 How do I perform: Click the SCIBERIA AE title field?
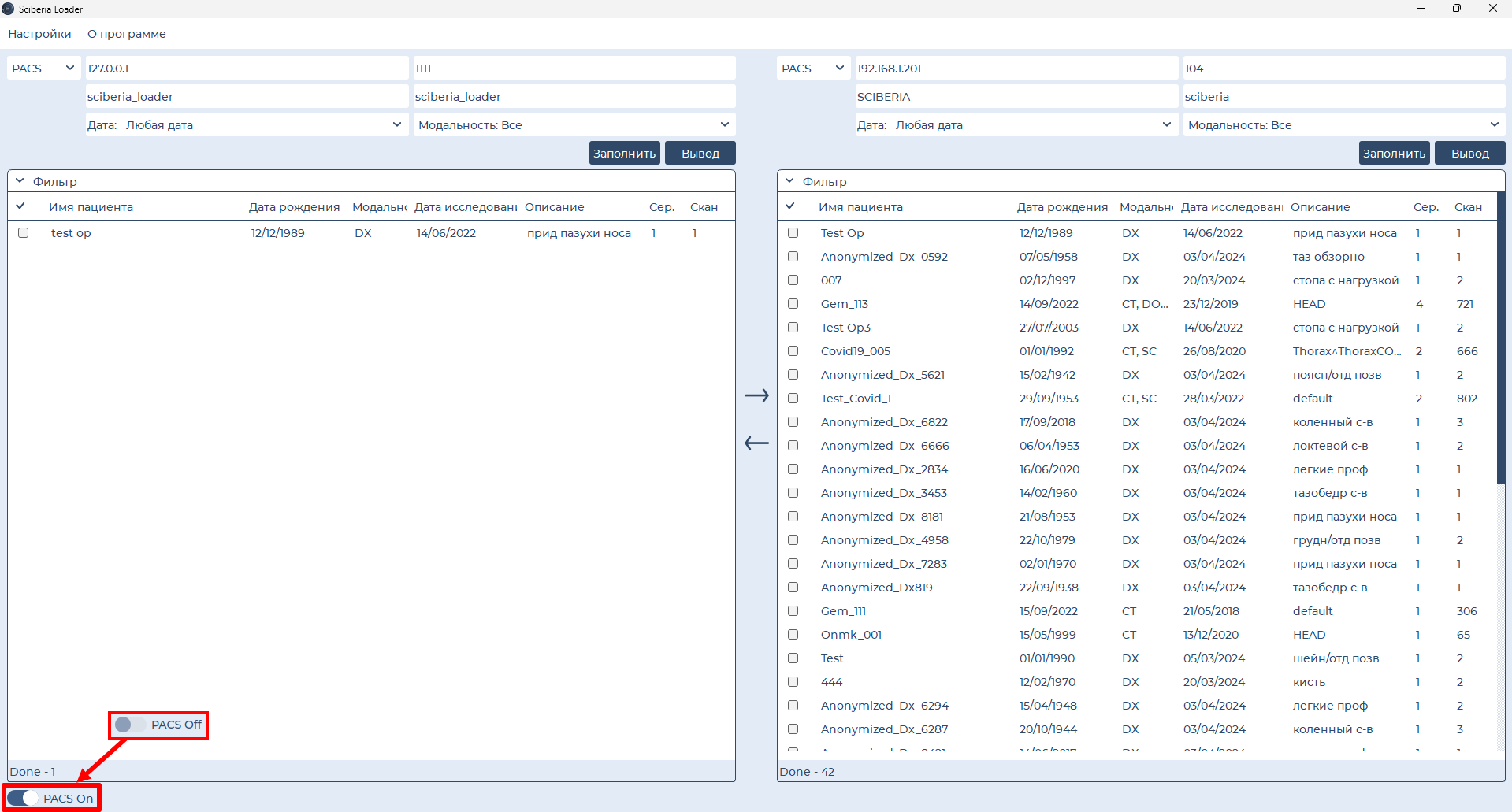(1016, 97)
